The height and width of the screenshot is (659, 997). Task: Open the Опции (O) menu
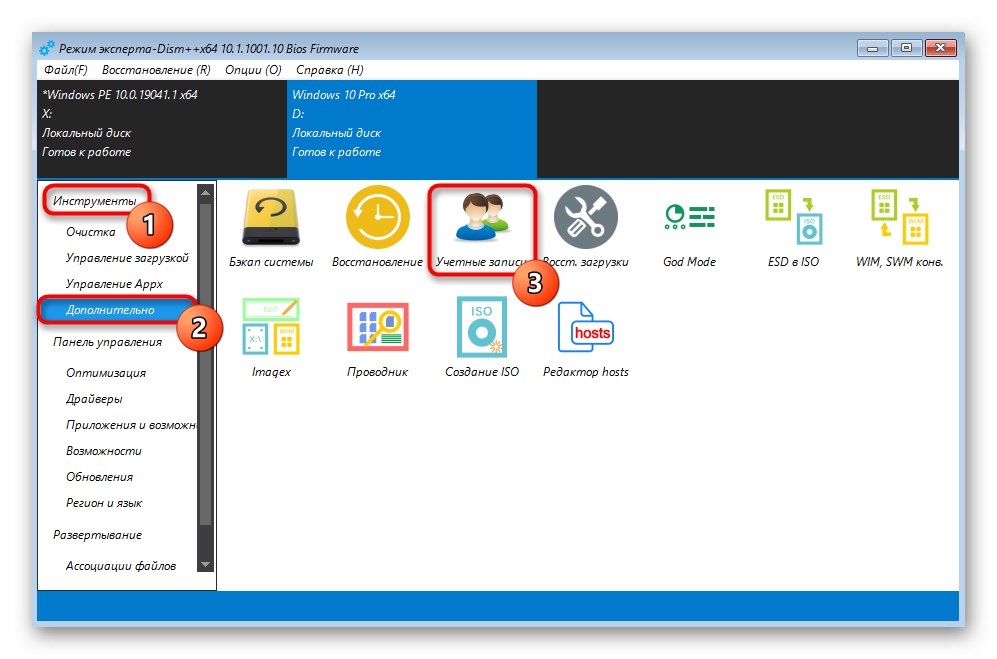tap(253, 70)
